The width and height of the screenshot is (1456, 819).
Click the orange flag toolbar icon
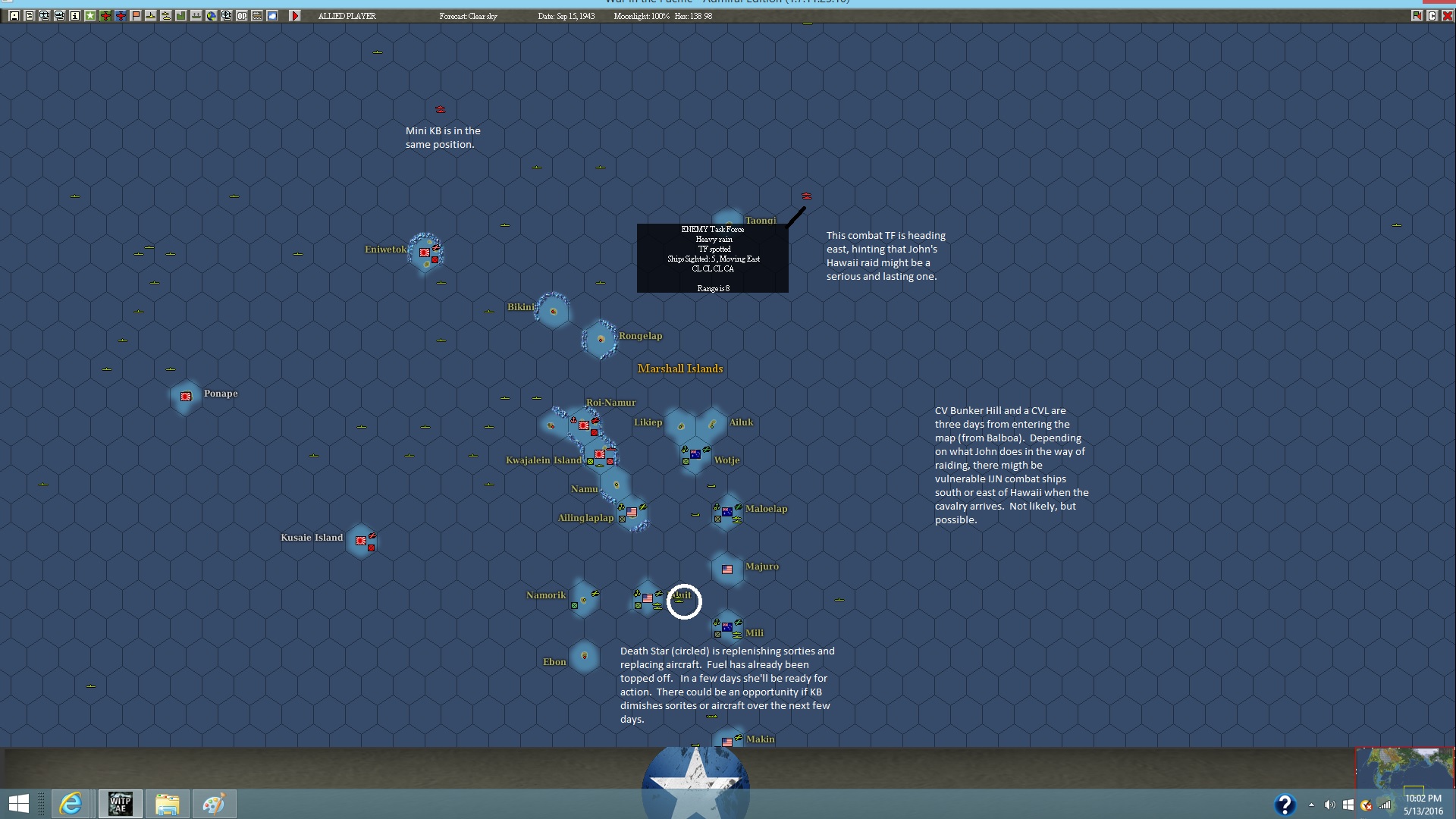coord(136,15)
